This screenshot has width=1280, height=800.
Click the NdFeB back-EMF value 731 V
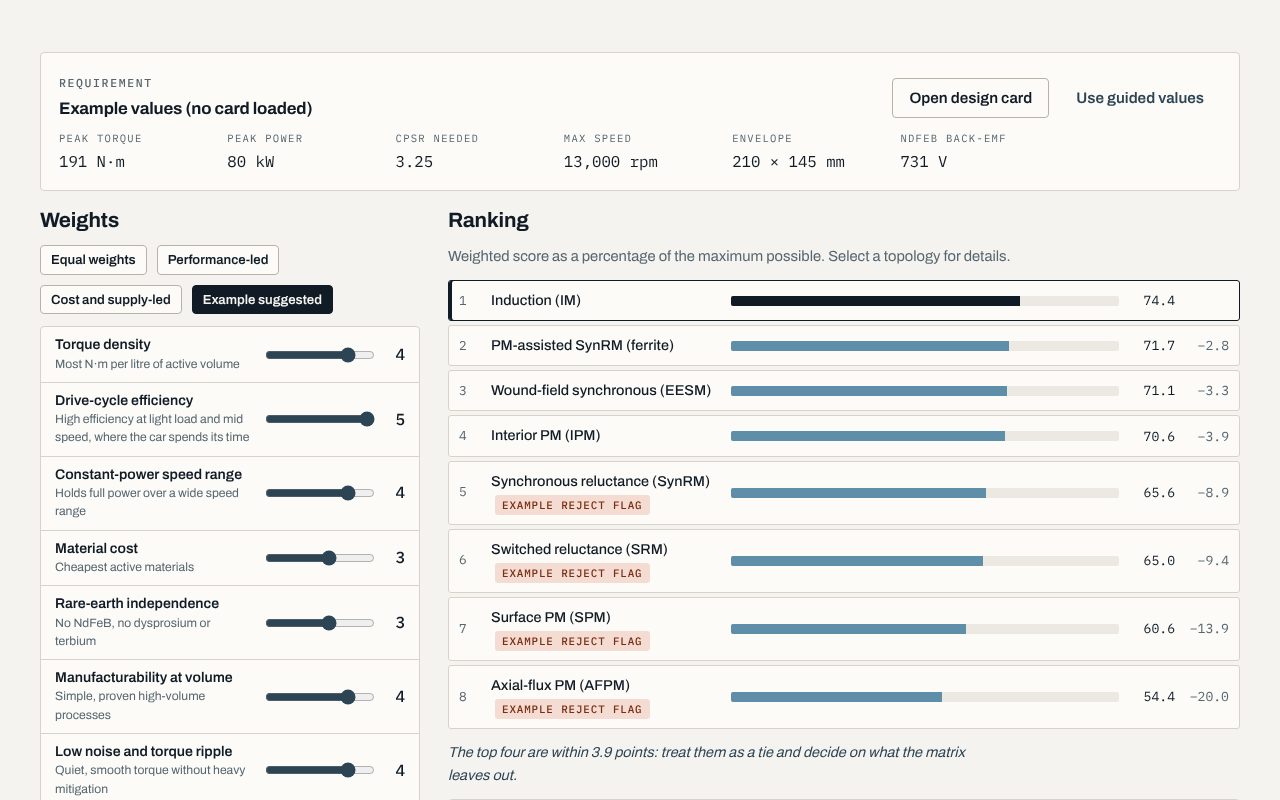(x=923, y=162)
